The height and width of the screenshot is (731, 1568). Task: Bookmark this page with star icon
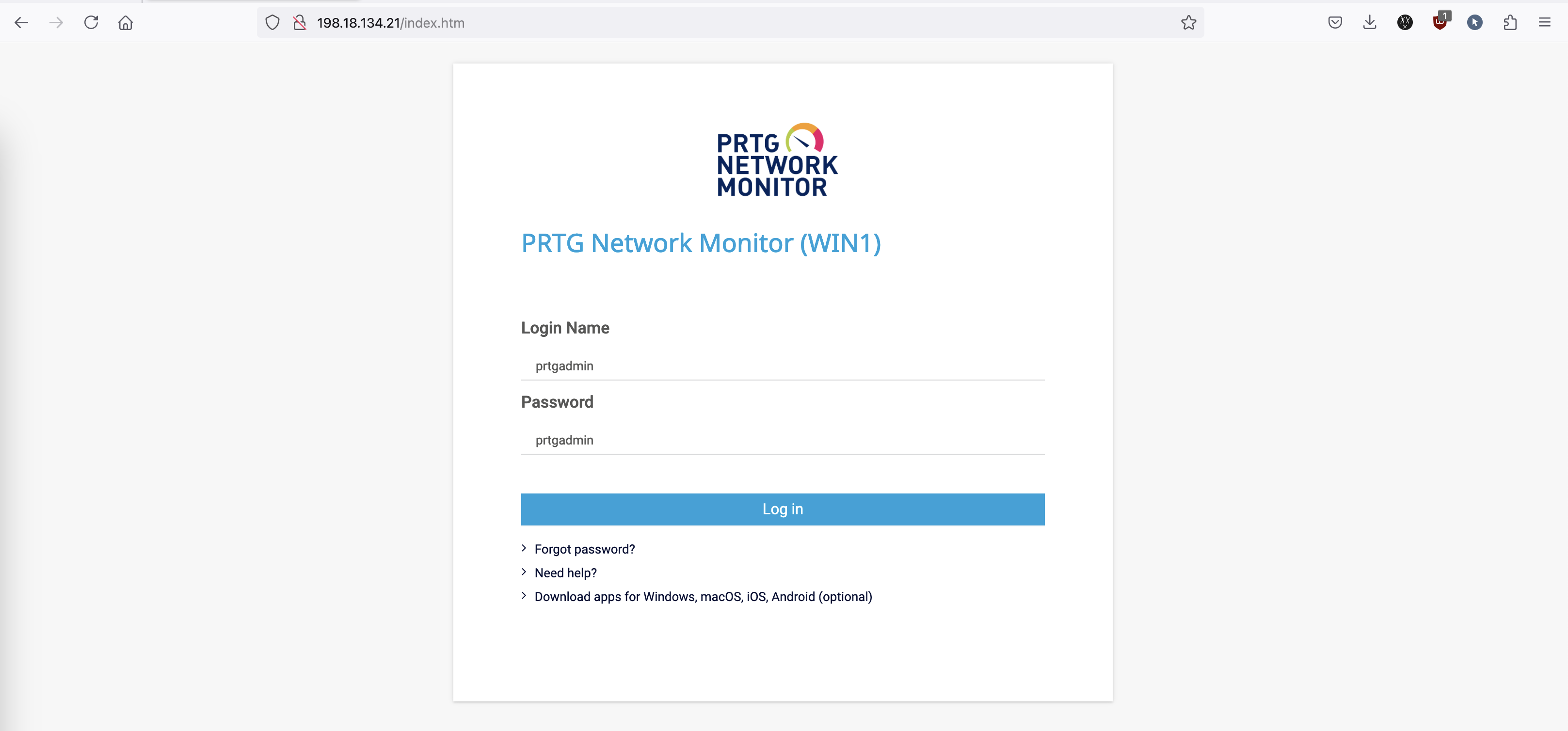pos(1188,22)
